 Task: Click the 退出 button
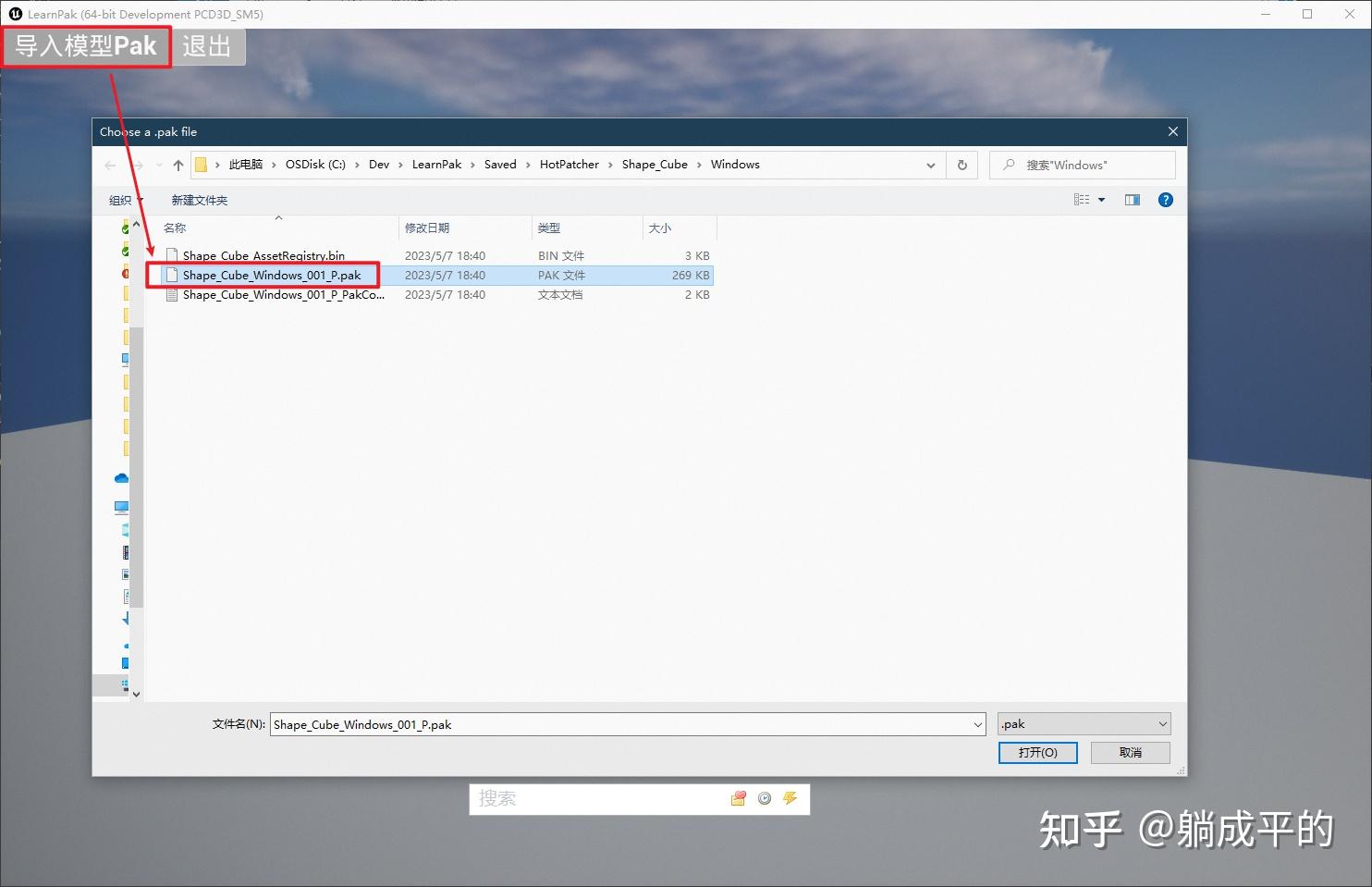[207, 47]
